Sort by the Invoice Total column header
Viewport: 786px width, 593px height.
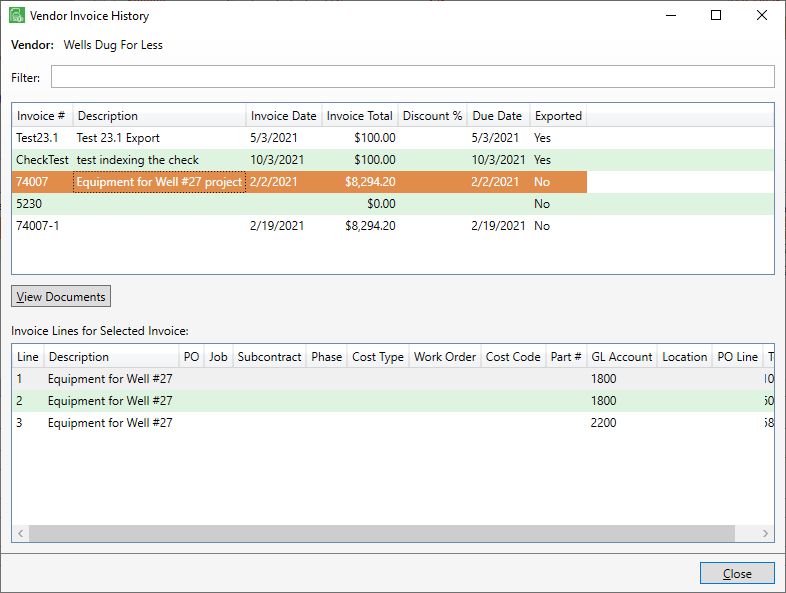(x=359, y=116)
